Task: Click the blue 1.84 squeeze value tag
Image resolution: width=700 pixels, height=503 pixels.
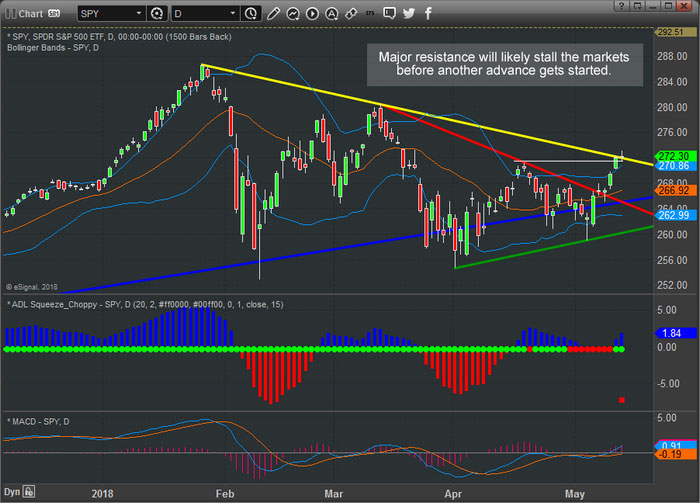Action: pos(675,333)
